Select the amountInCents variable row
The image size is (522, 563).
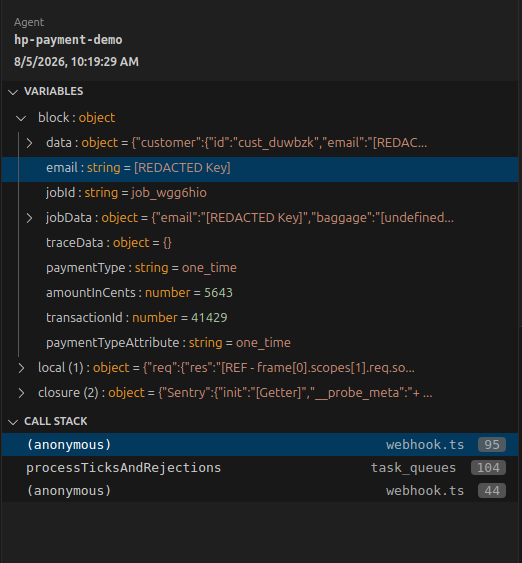pos(260,293)
